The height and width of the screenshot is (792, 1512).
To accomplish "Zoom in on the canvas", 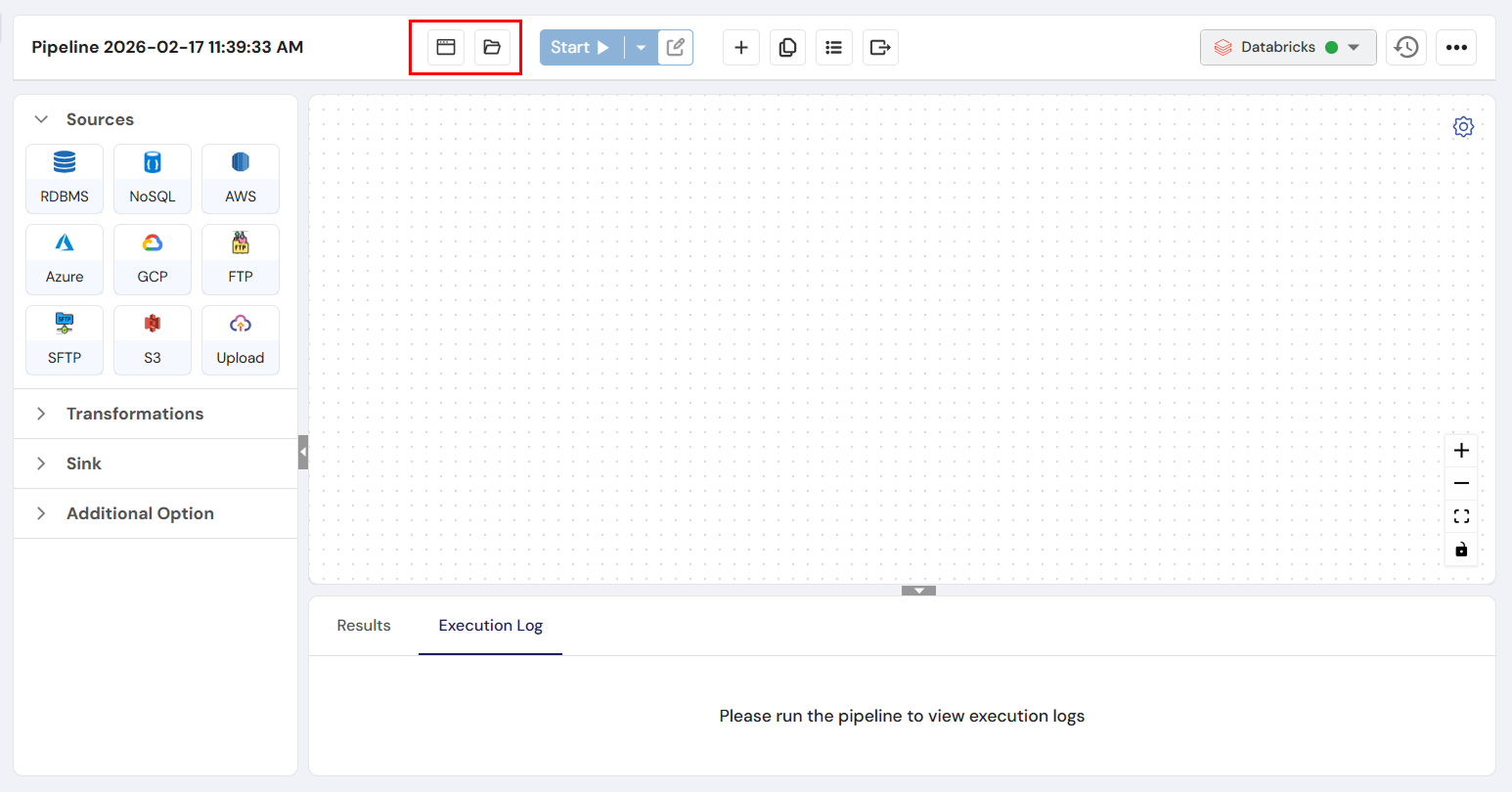I will pos(1461,451).
